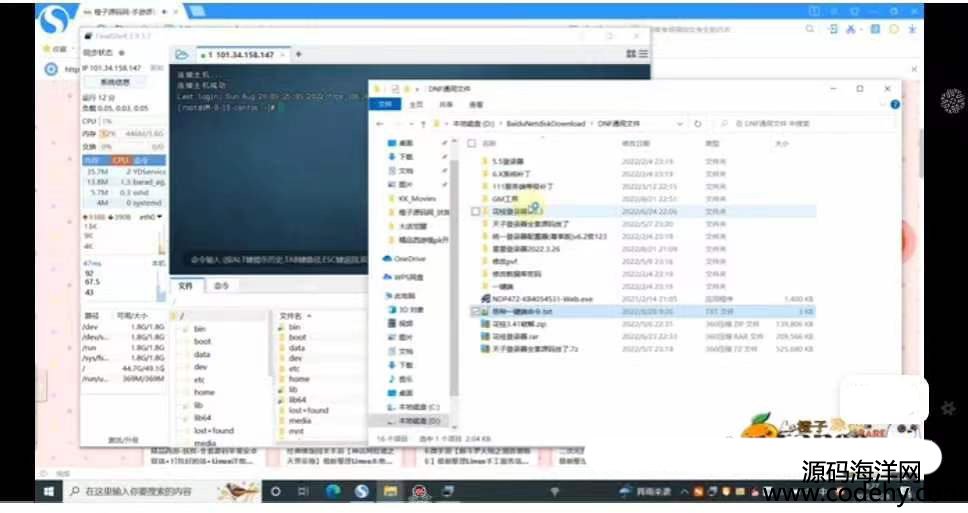Viewport: 968px width, 513px height.
Task: Click the 文件名 column header to sort
Action: coord(291,315)
